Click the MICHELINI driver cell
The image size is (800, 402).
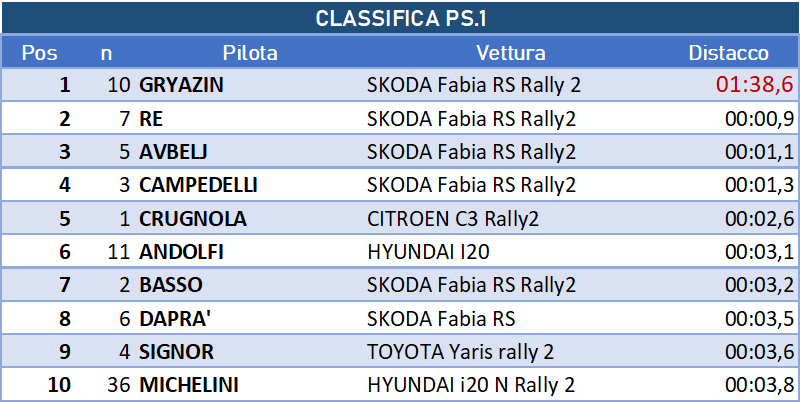[x=189, y=385]
